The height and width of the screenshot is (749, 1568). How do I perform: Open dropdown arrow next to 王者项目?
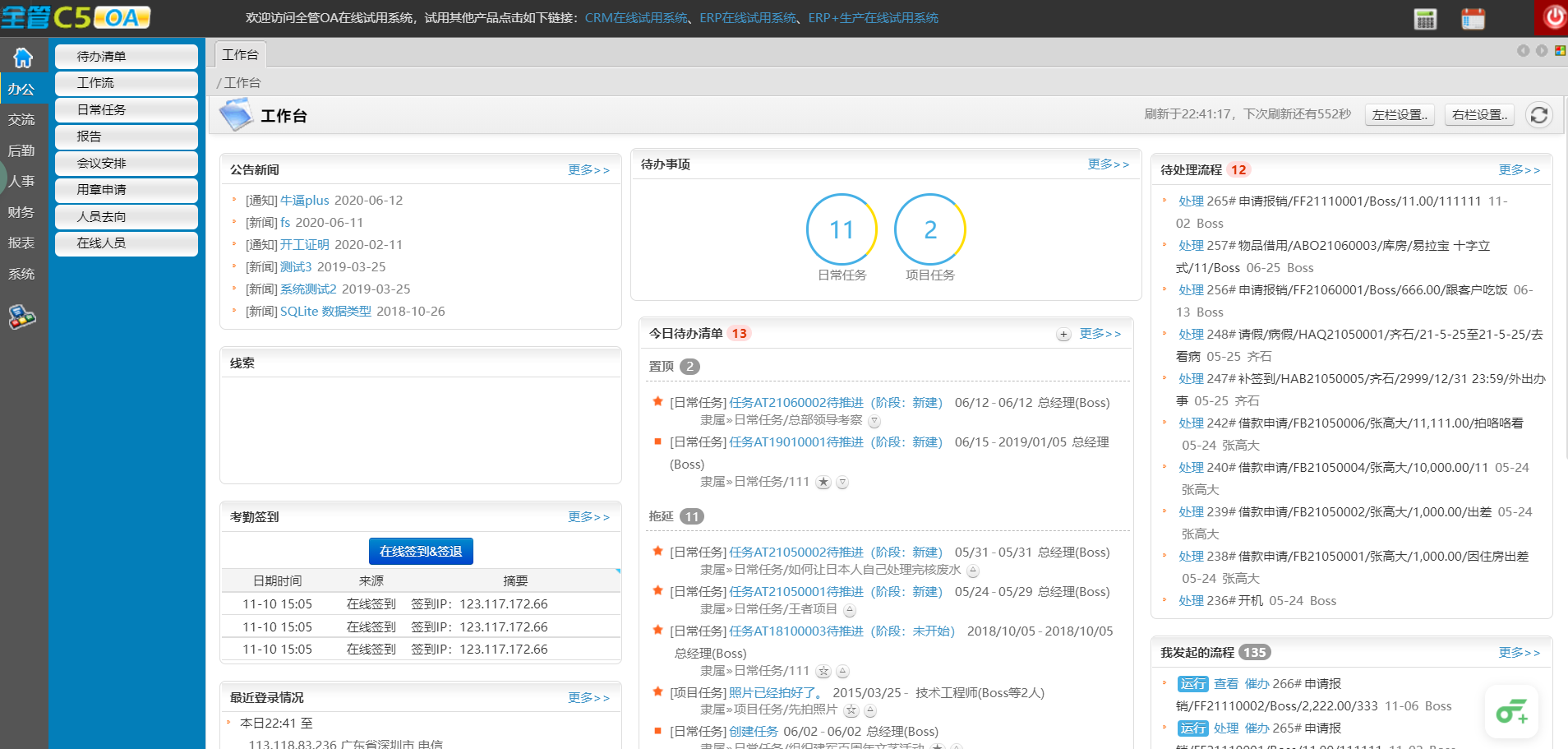(849, 610)
